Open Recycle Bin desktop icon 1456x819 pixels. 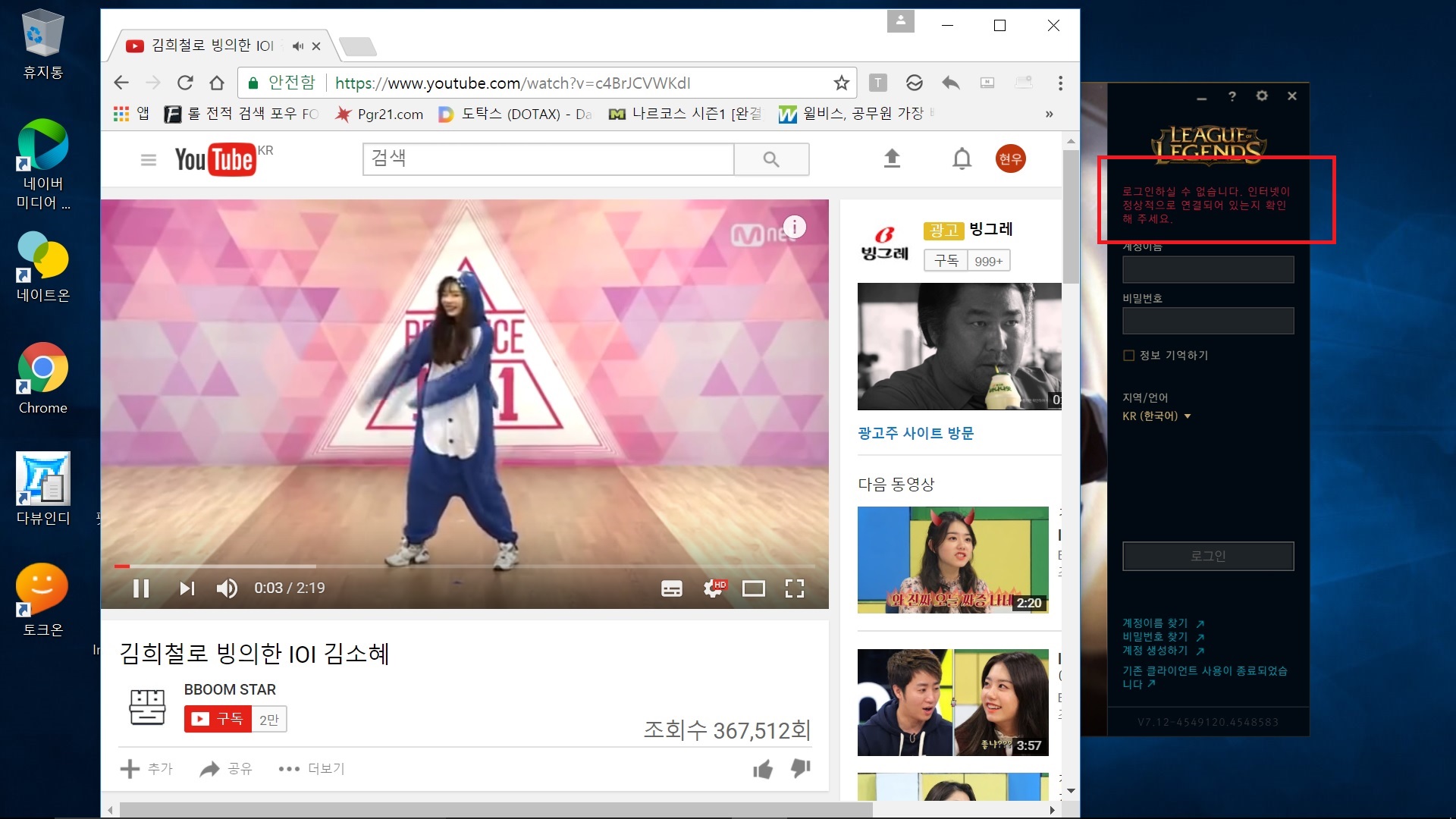[42, 44]
